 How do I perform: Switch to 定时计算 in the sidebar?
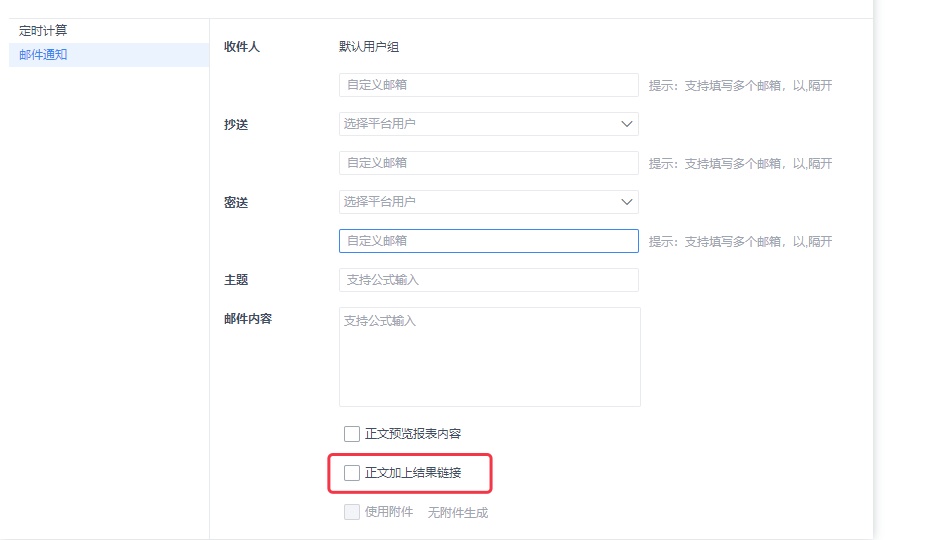coord(43,30)
